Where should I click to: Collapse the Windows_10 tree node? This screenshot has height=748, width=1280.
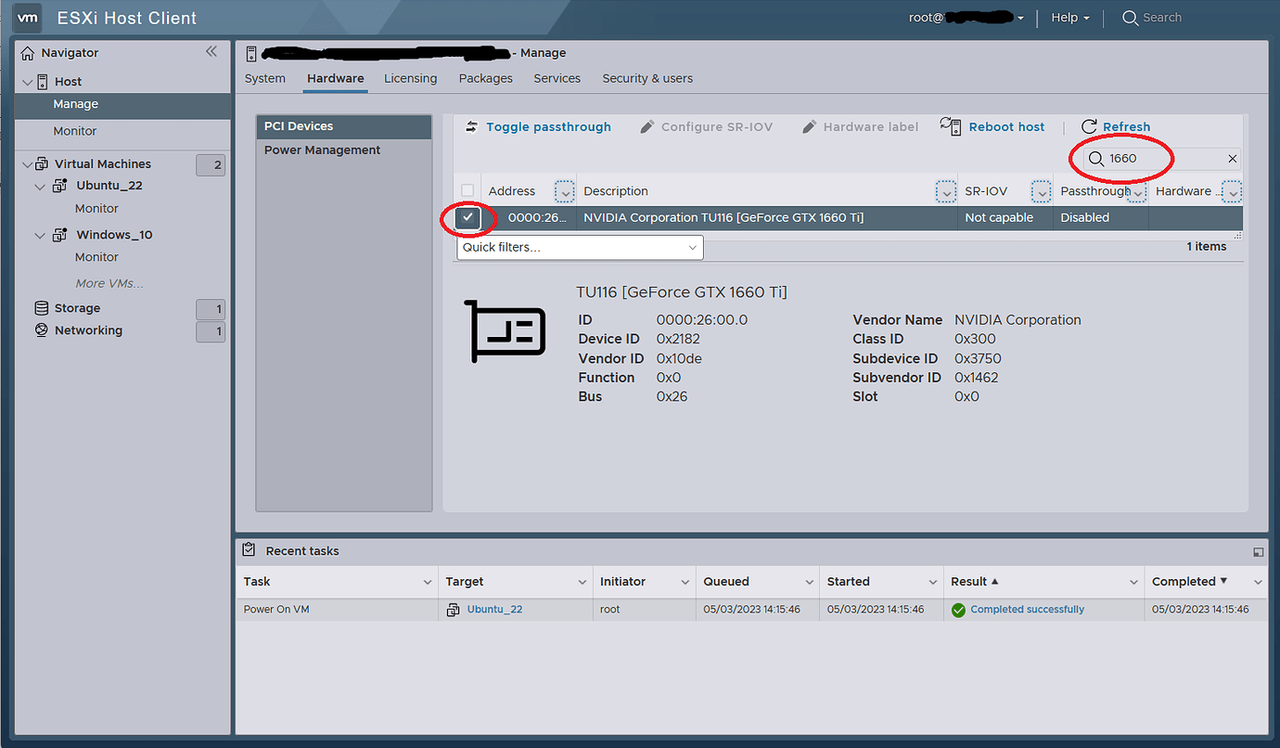coord(41,235)
